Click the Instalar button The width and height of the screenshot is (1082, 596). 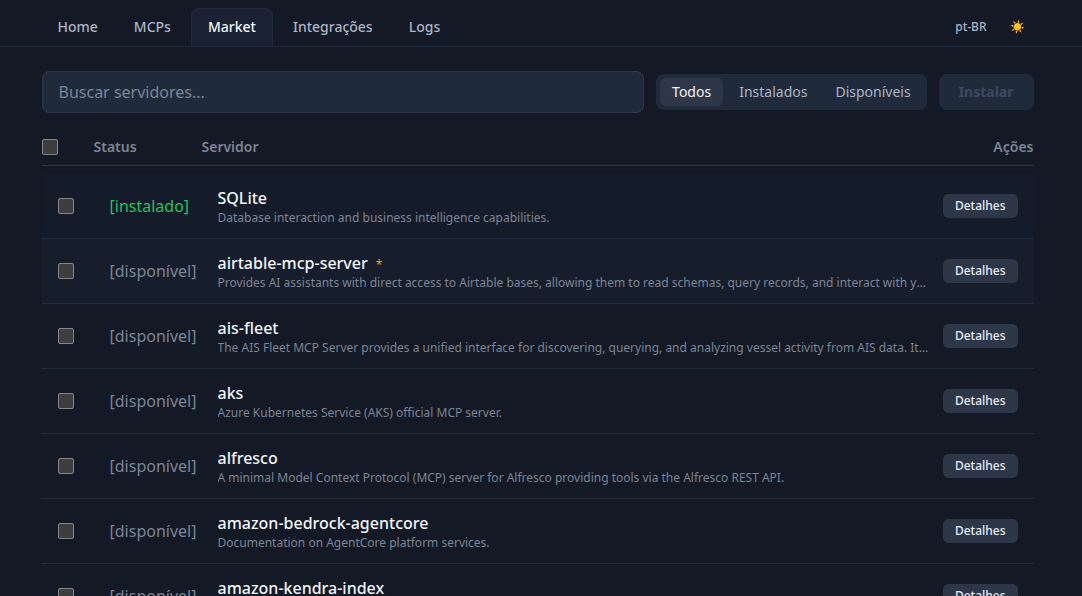[986, 92]
